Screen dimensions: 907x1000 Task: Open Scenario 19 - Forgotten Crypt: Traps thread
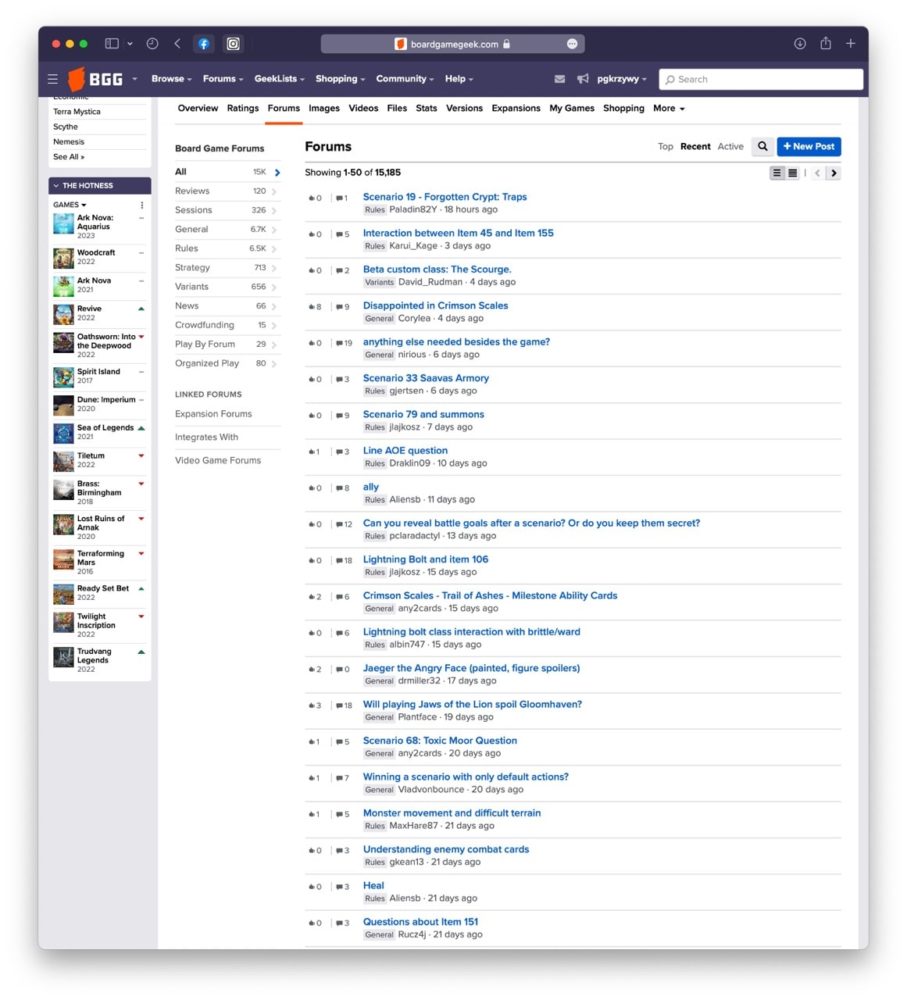[x=445, y=197]
